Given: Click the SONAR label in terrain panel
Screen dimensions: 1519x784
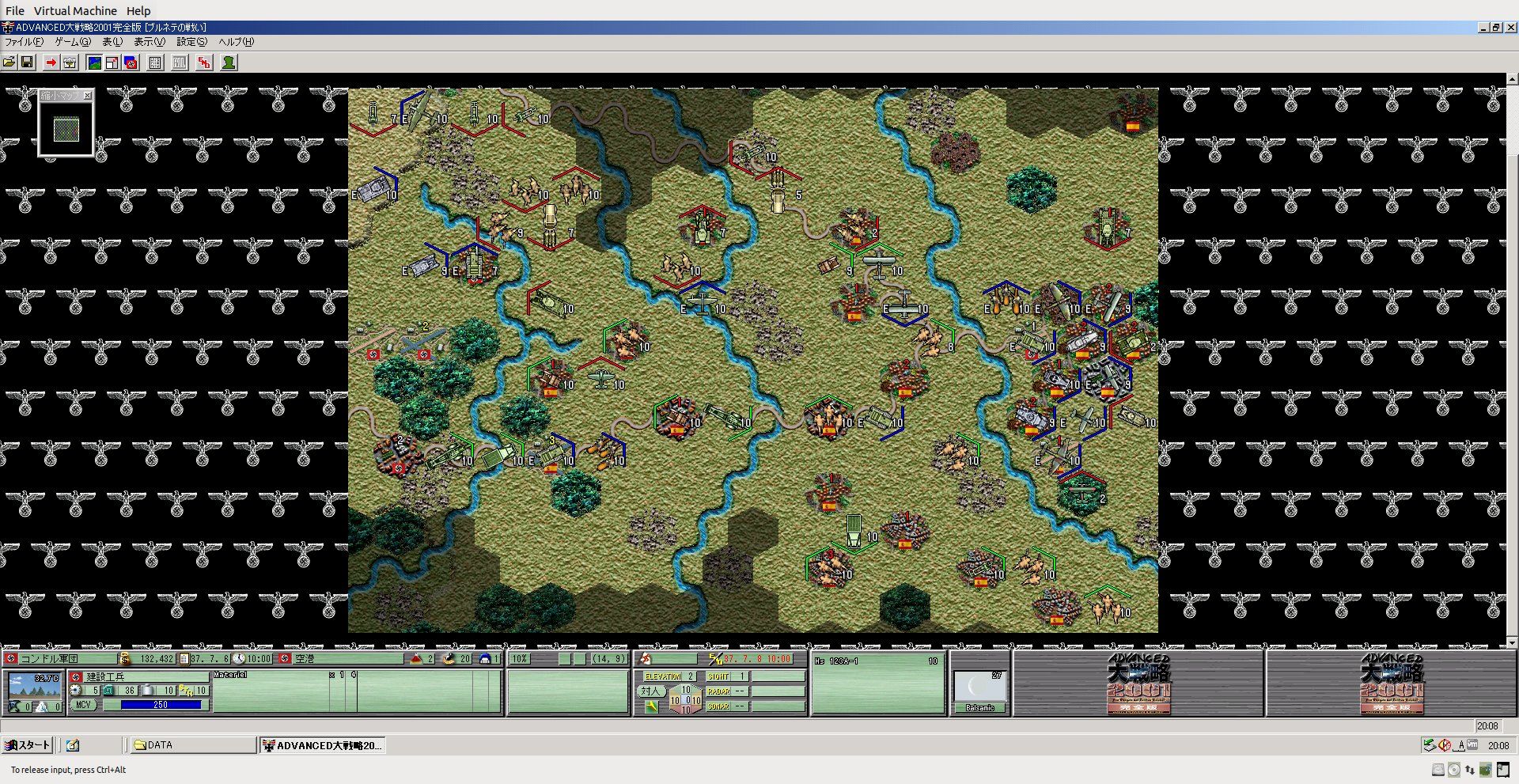Looking at the screenshot, I should click(x=718, y=706).
